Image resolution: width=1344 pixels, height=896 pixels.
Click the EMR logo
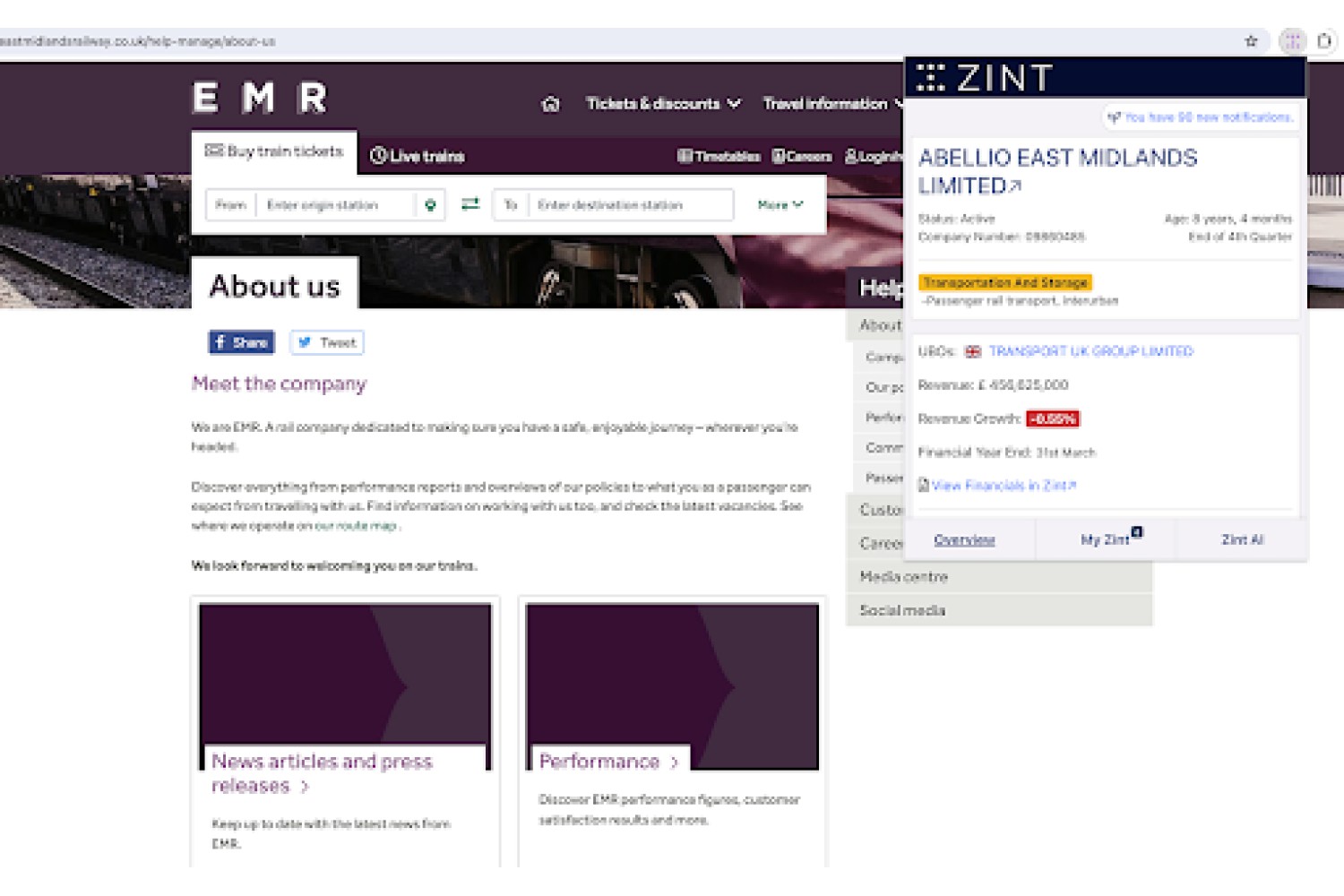click(260, 98)
